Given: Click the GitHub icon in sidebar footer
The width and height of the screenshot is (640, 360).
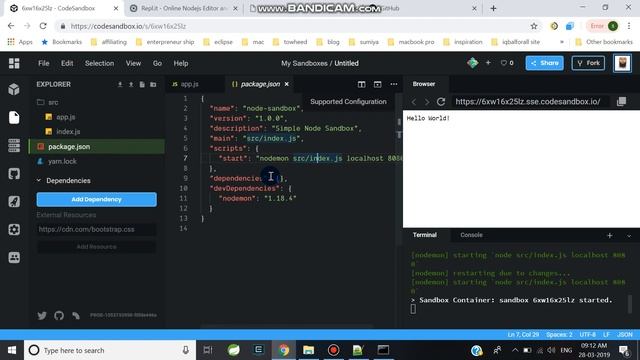Looking at the screenshot, I should [59, 316].
